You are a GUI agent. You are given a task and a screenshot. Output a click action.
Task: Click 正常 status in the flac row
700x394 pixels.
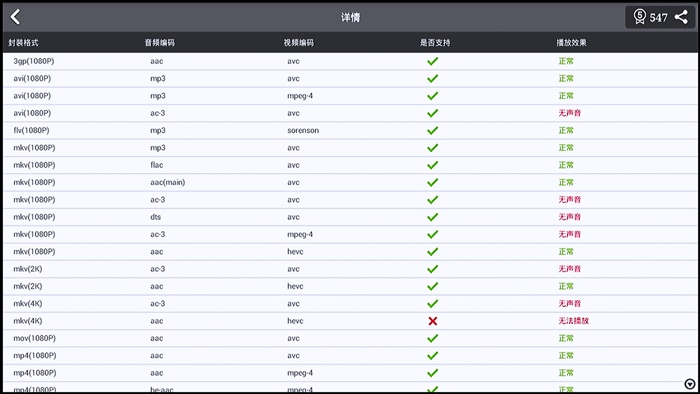pos(566,165)
